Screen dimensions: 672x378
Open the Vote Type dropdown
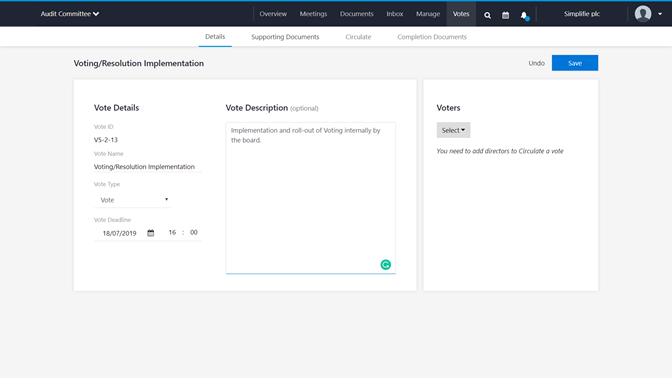click(132, 200)
